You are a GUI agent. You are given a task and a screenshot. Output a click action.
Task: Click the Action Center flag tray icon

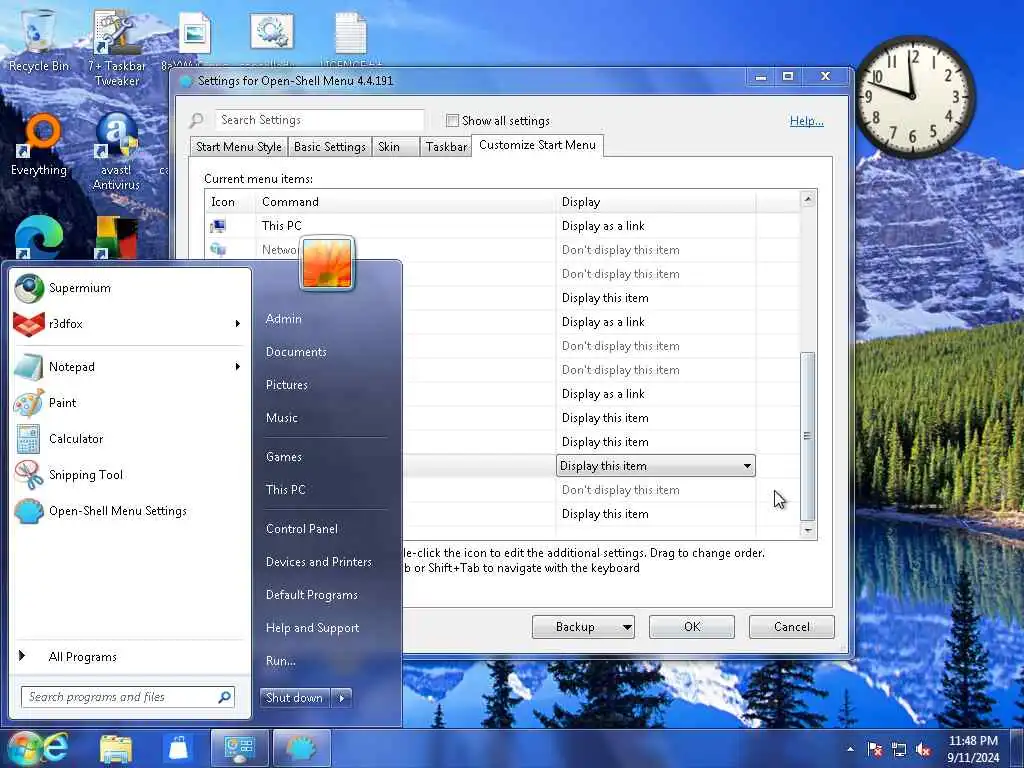[874, 750]
